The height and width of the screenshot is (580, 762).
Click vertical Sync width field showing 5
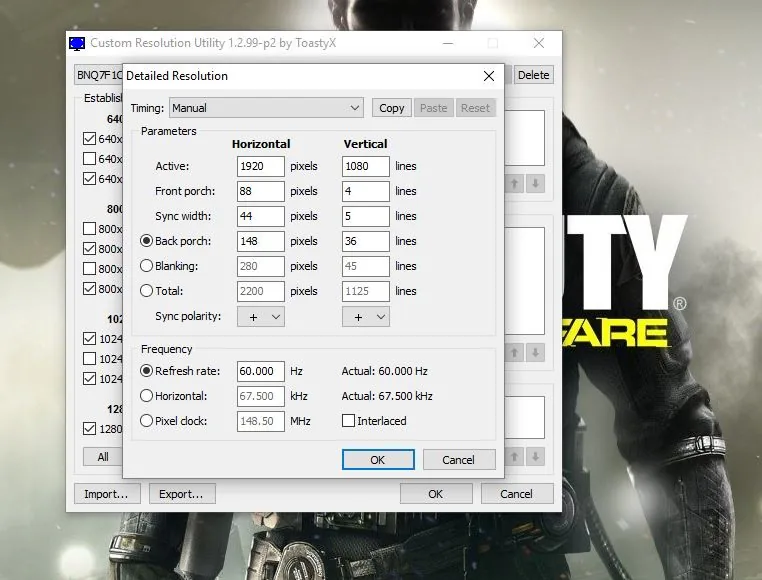click(x=366, y=216)
